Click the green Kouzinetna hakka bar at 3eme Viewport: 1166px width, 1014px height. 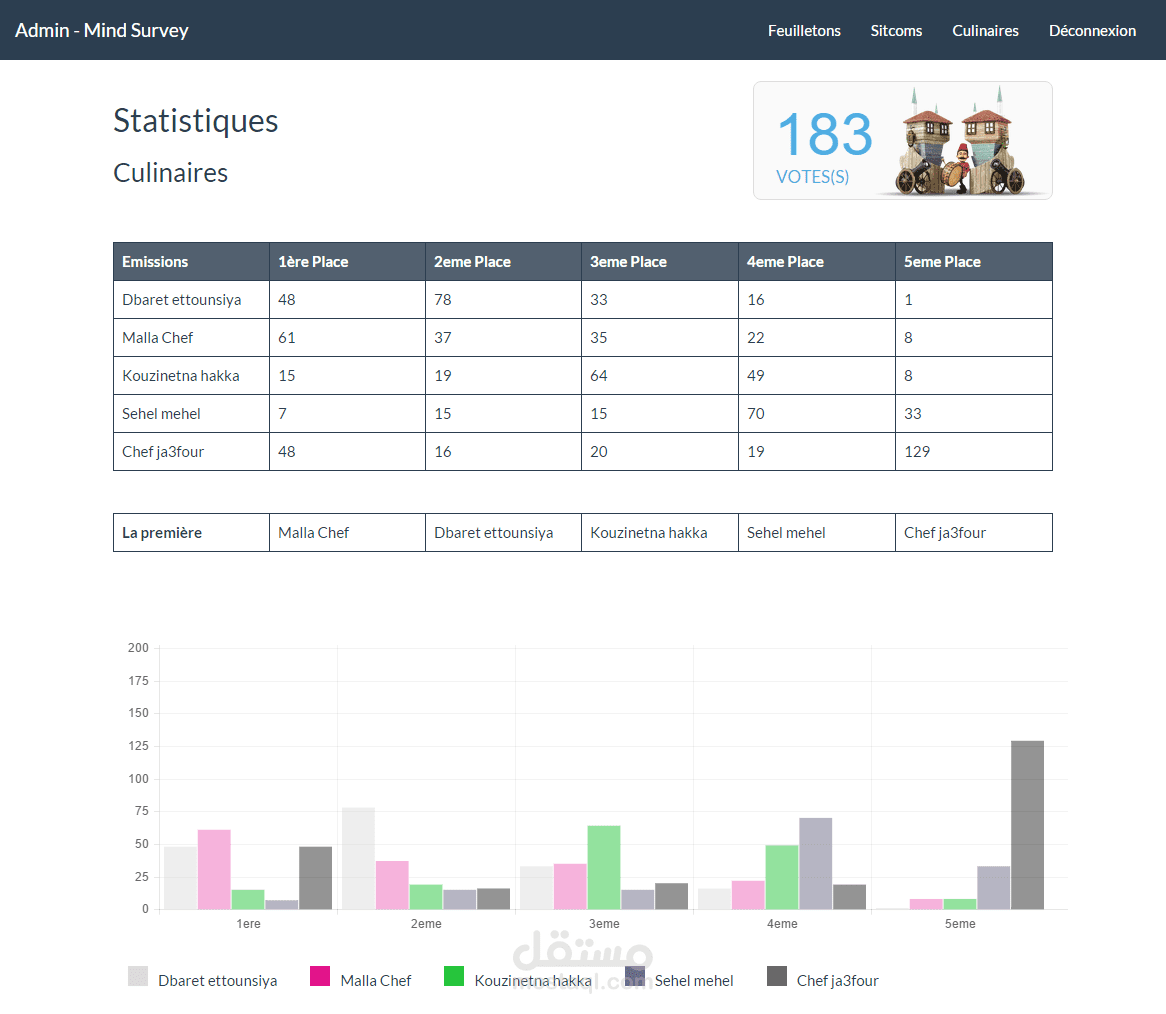[604, 867]
